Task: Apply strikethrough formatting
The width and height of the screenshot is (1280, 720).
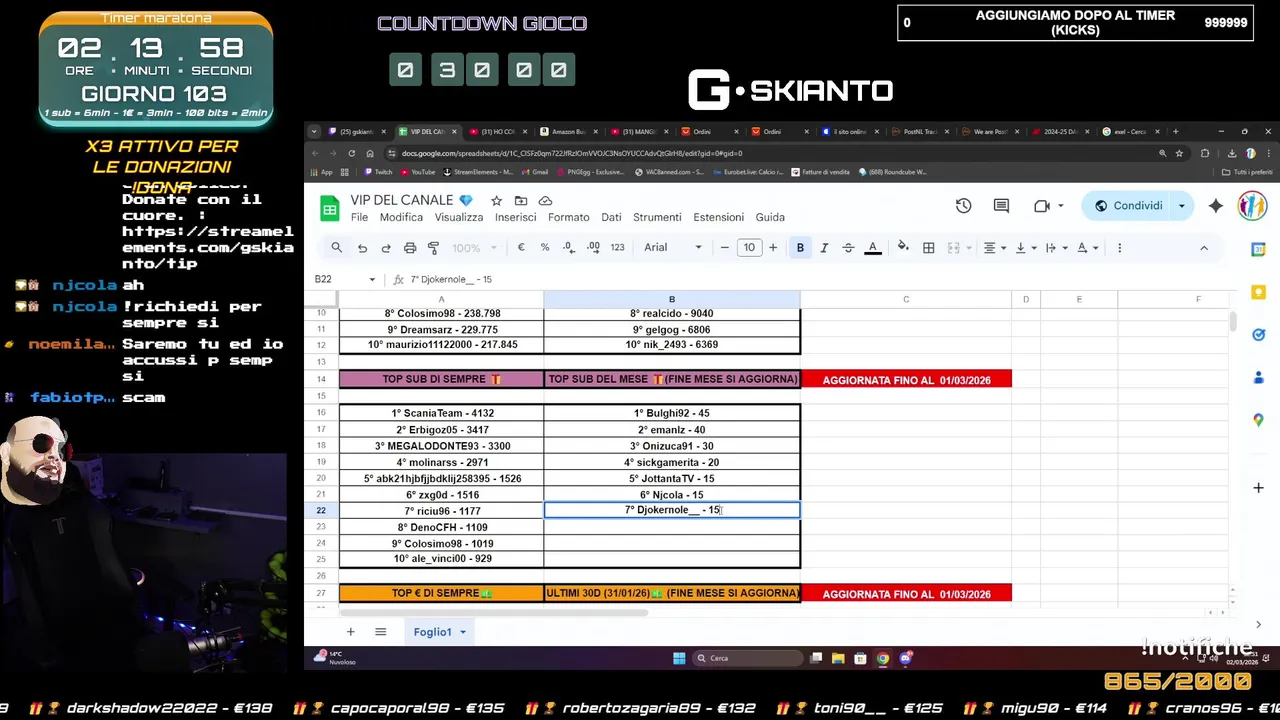Action: click(848, 248)
